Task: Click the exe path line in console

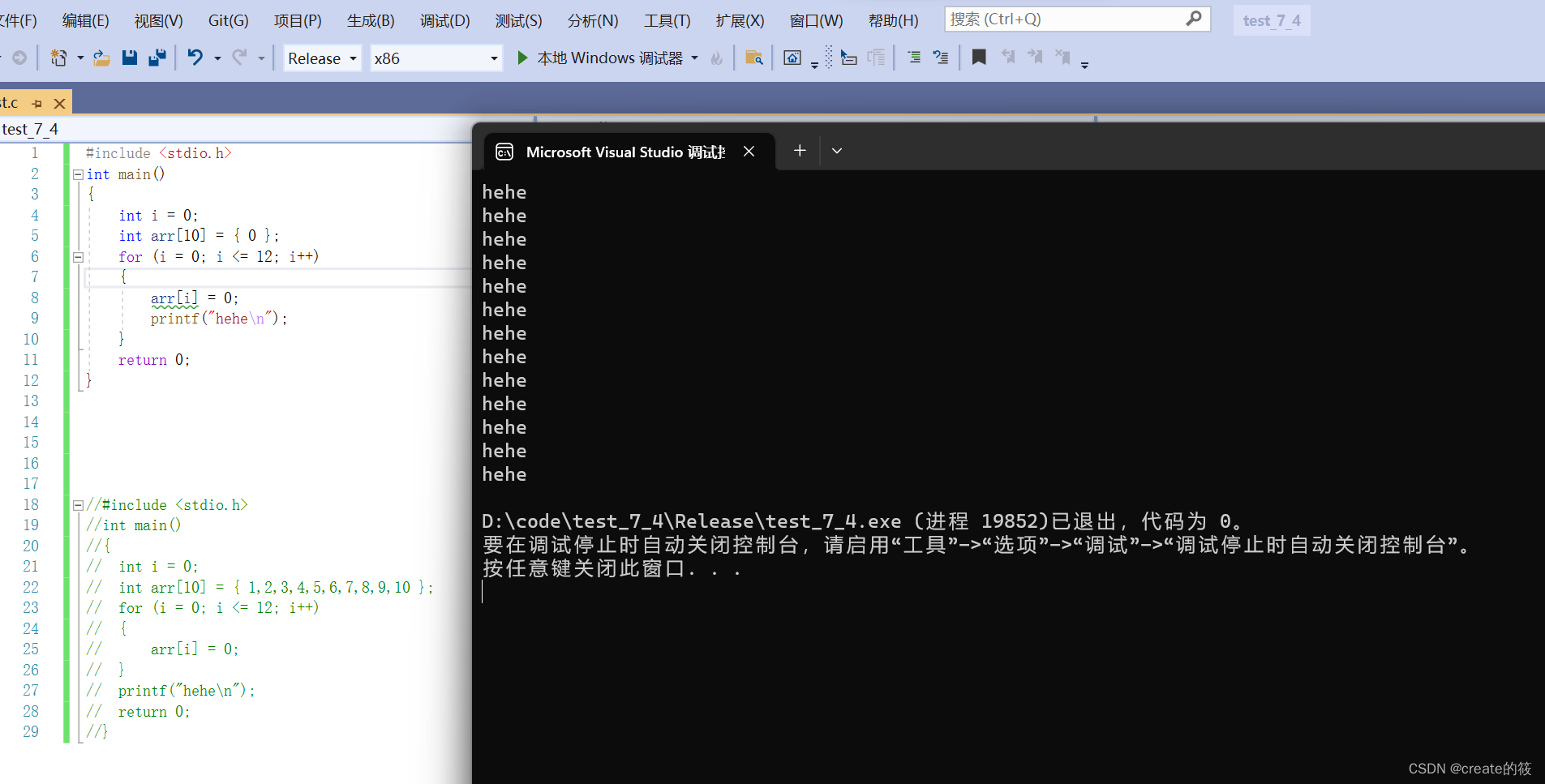Action: click(863, 521)
